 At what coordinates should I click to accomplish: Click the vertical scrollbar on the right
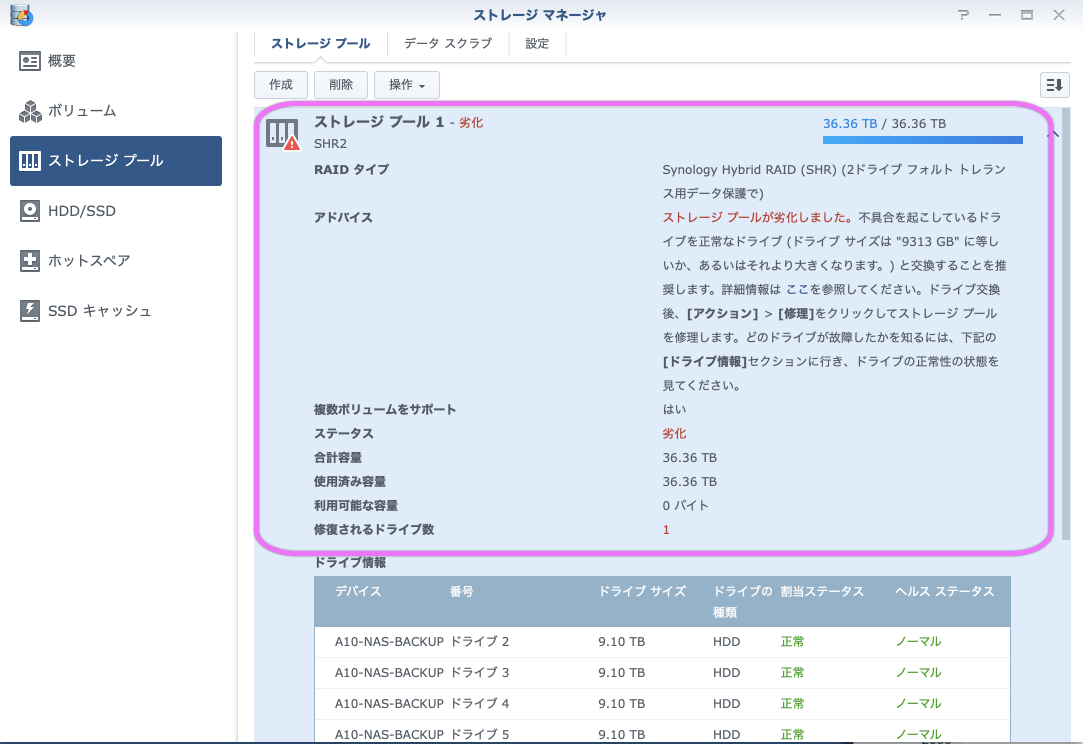point(1067,400)
